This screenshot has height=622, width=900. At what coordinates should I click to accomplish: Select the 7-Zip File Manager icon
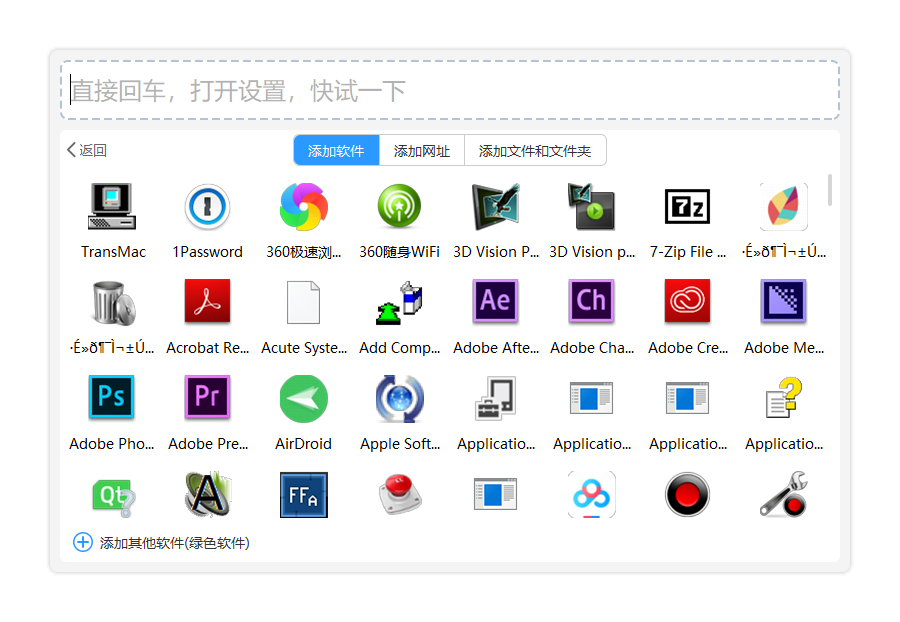click(x=687, y=207)
